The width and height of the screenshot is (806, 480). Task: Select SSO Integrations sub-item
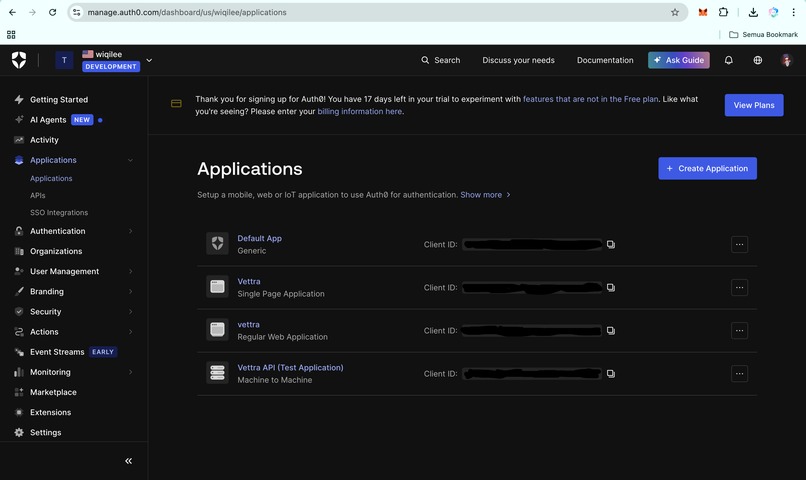[x=59, y=212]
